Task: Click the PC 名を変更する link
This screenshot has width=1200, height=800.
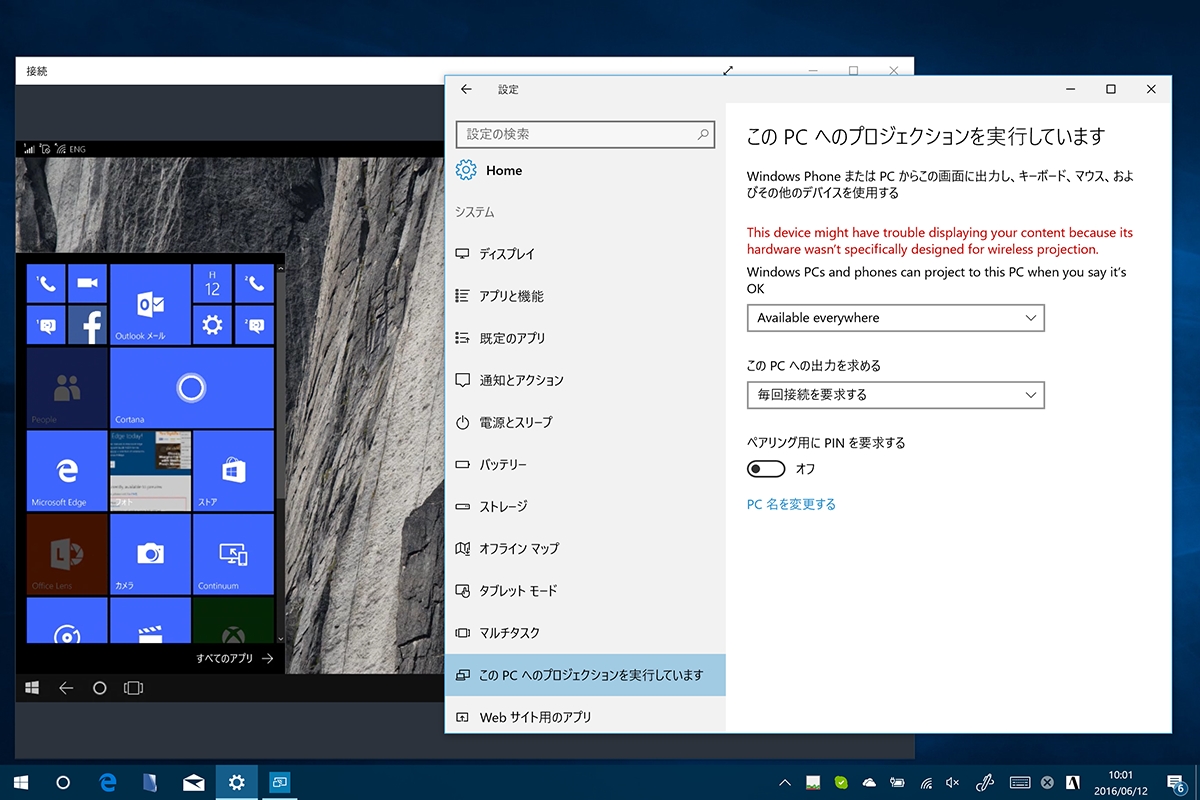Action: pyautogui.click(x=791, y=505)
